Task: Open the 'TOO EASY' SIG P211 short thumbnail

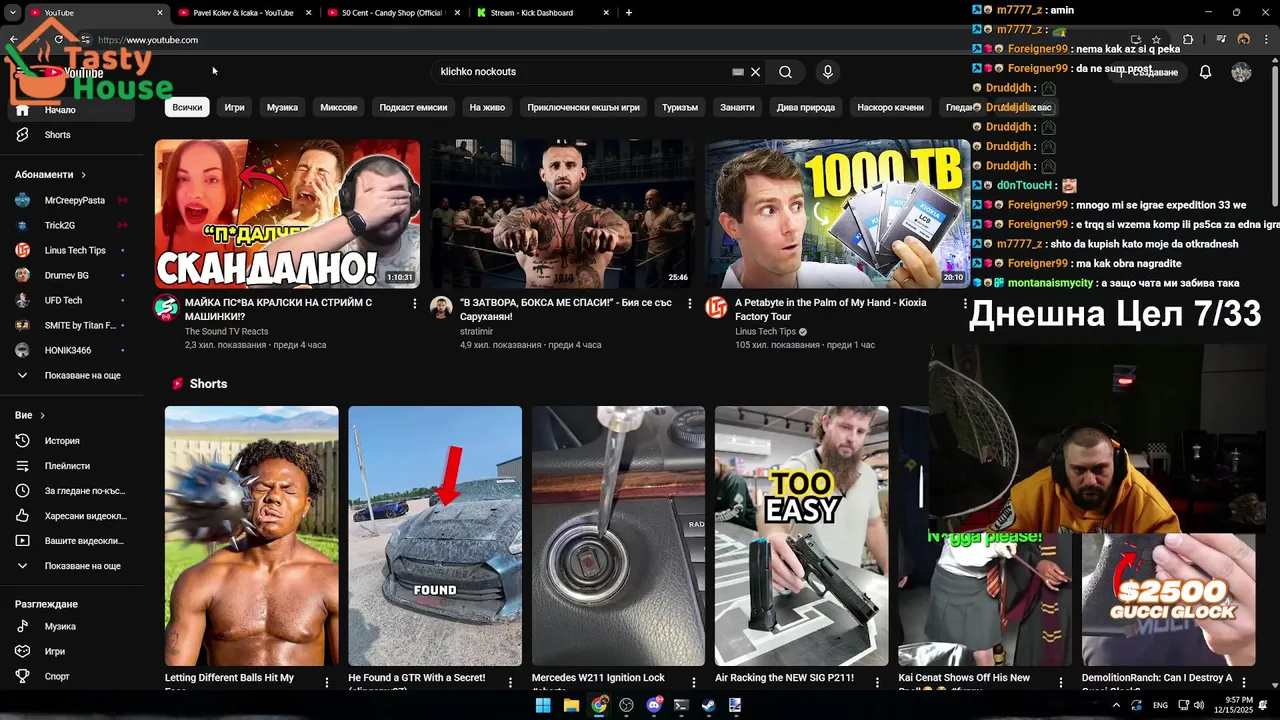Action: tap(801, 536)
